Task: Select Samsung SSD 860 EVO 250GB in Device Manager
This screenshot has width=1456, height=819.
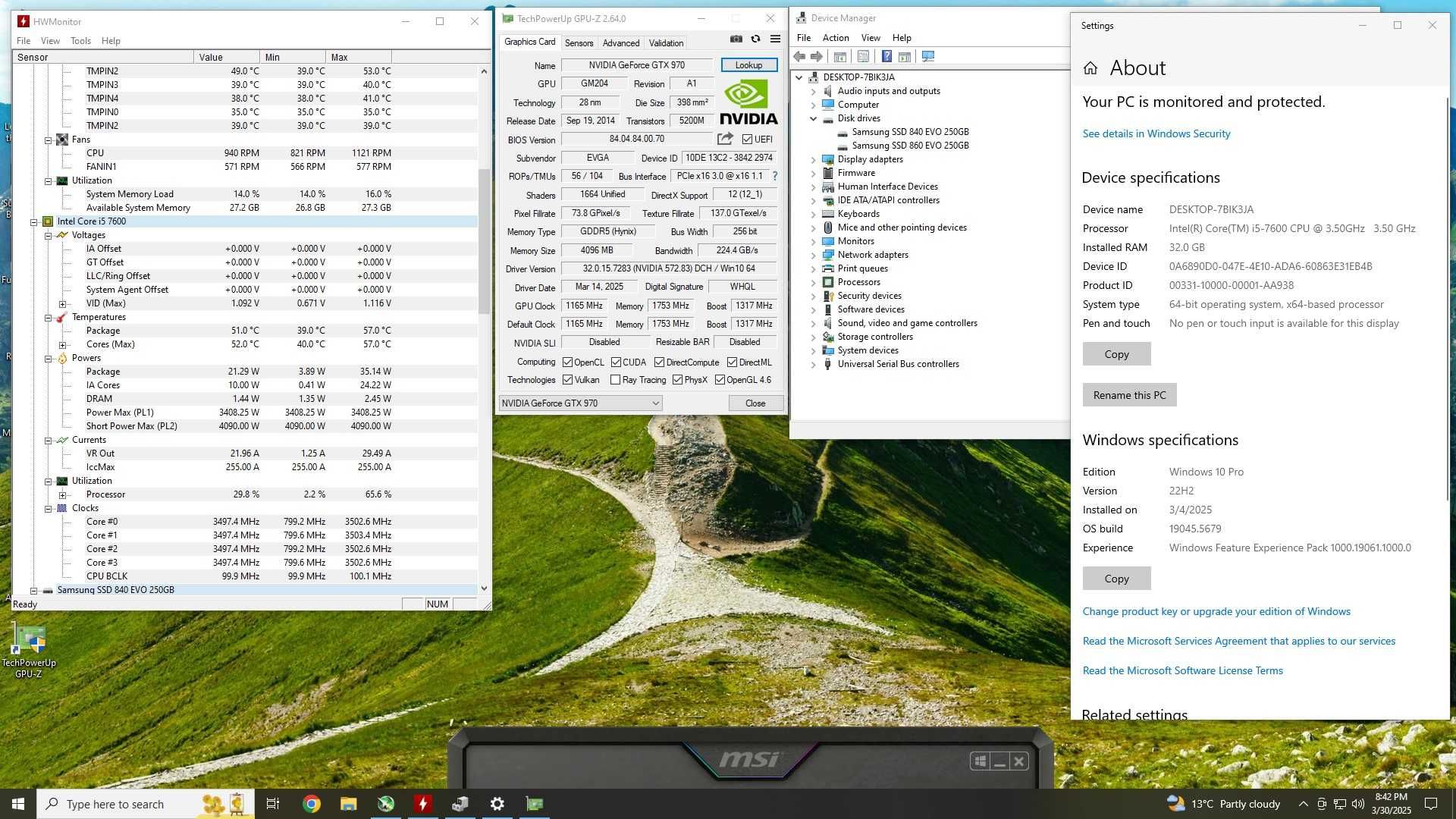Action: pyautogui.click(x=910, y=146)
